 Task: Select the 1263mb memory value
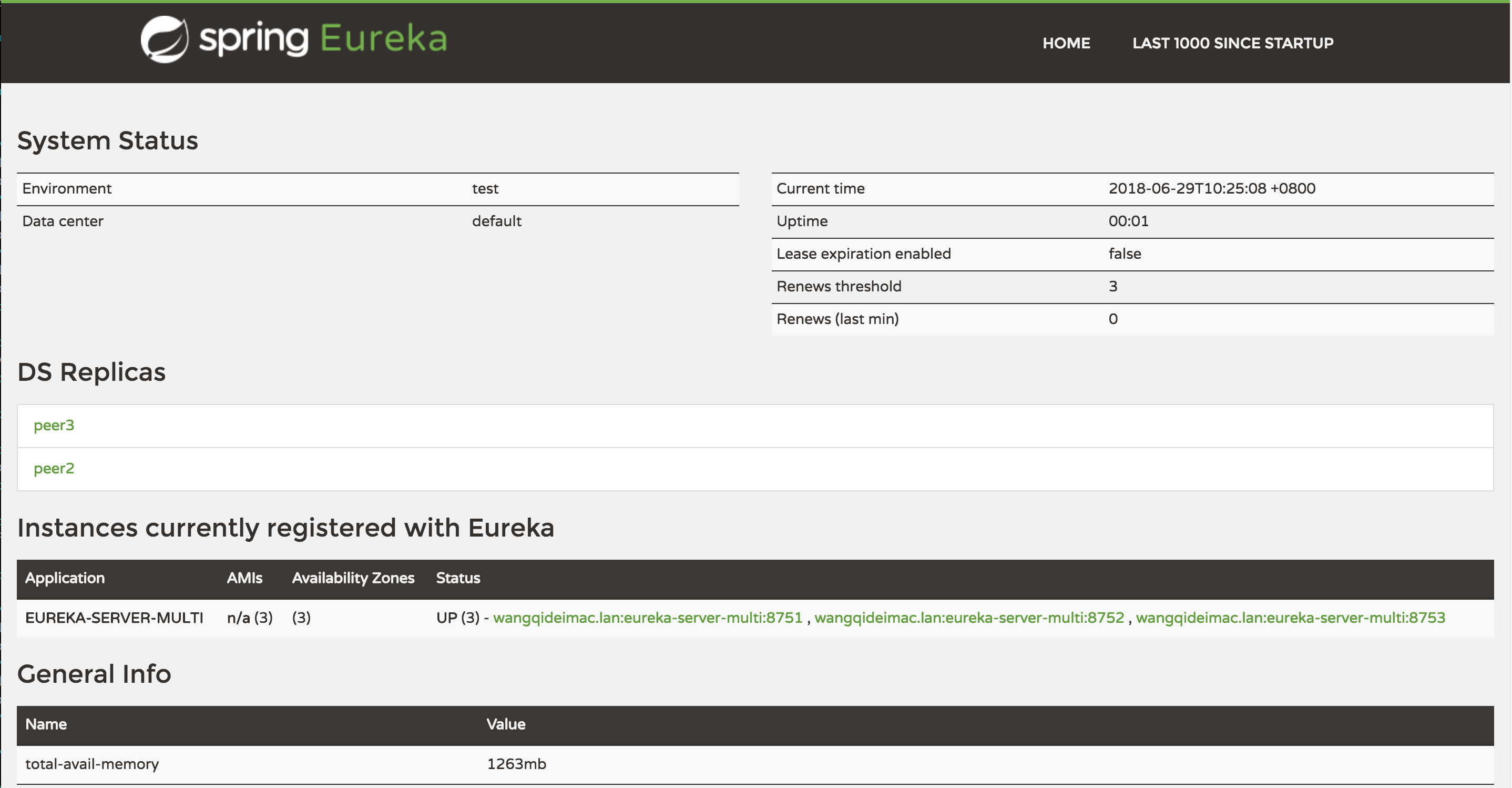pyautogui.click(x=516, y=764)
